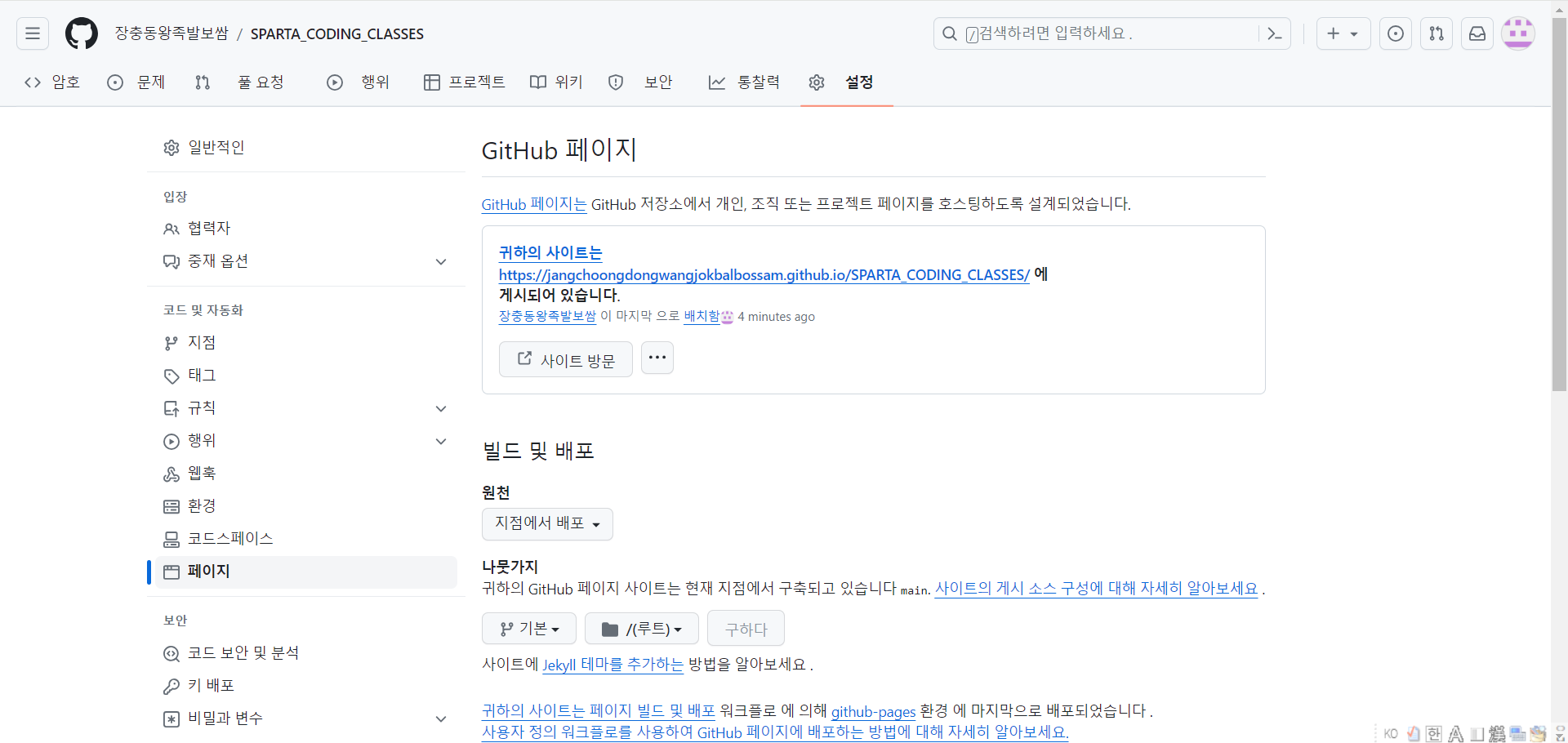Open the publishing source 자세히 알아보세요 link
This screenshot has width=1568, height=743.
point(1096,589)
